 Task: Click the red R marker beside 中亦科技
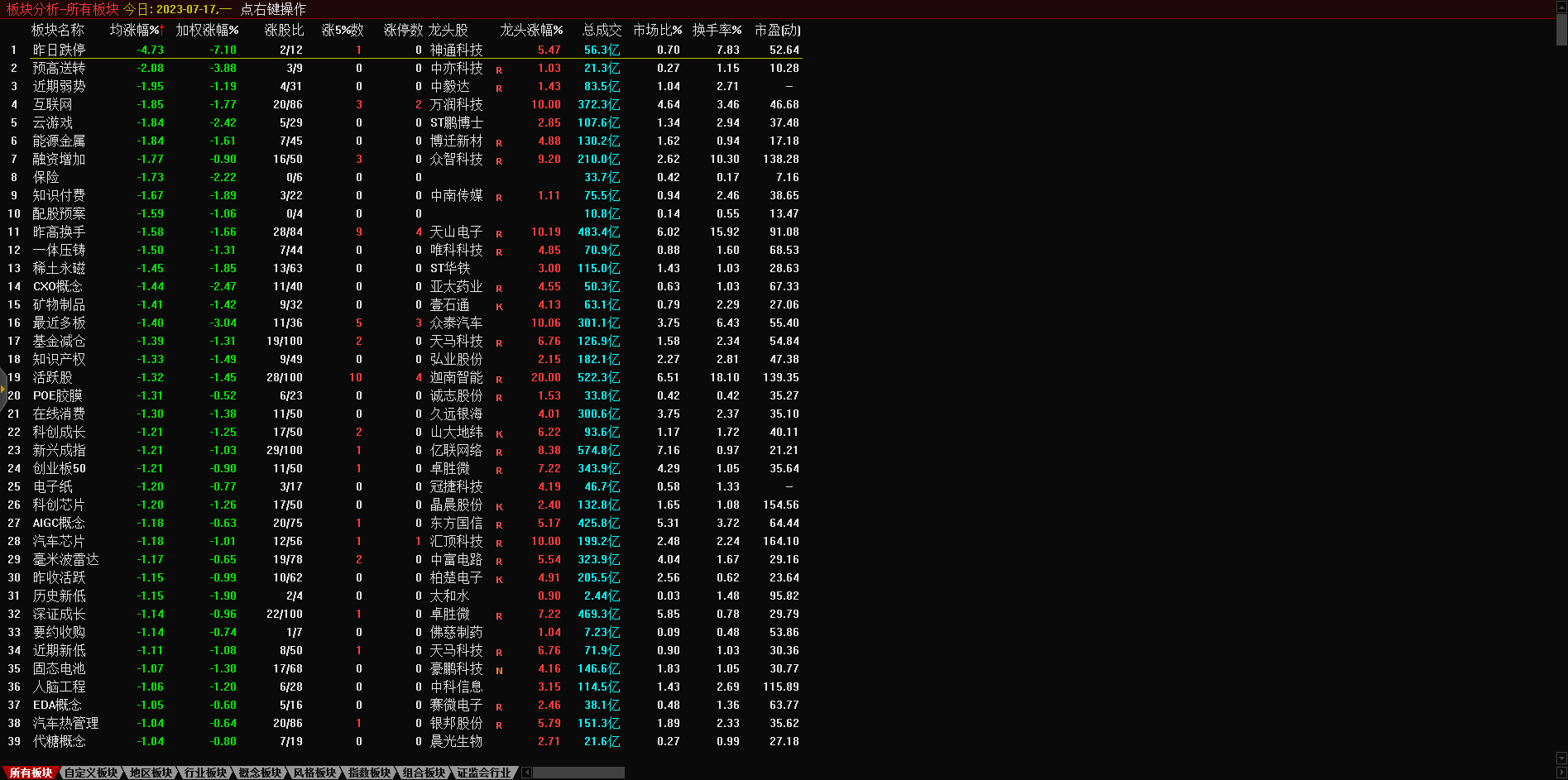(499, 69)
